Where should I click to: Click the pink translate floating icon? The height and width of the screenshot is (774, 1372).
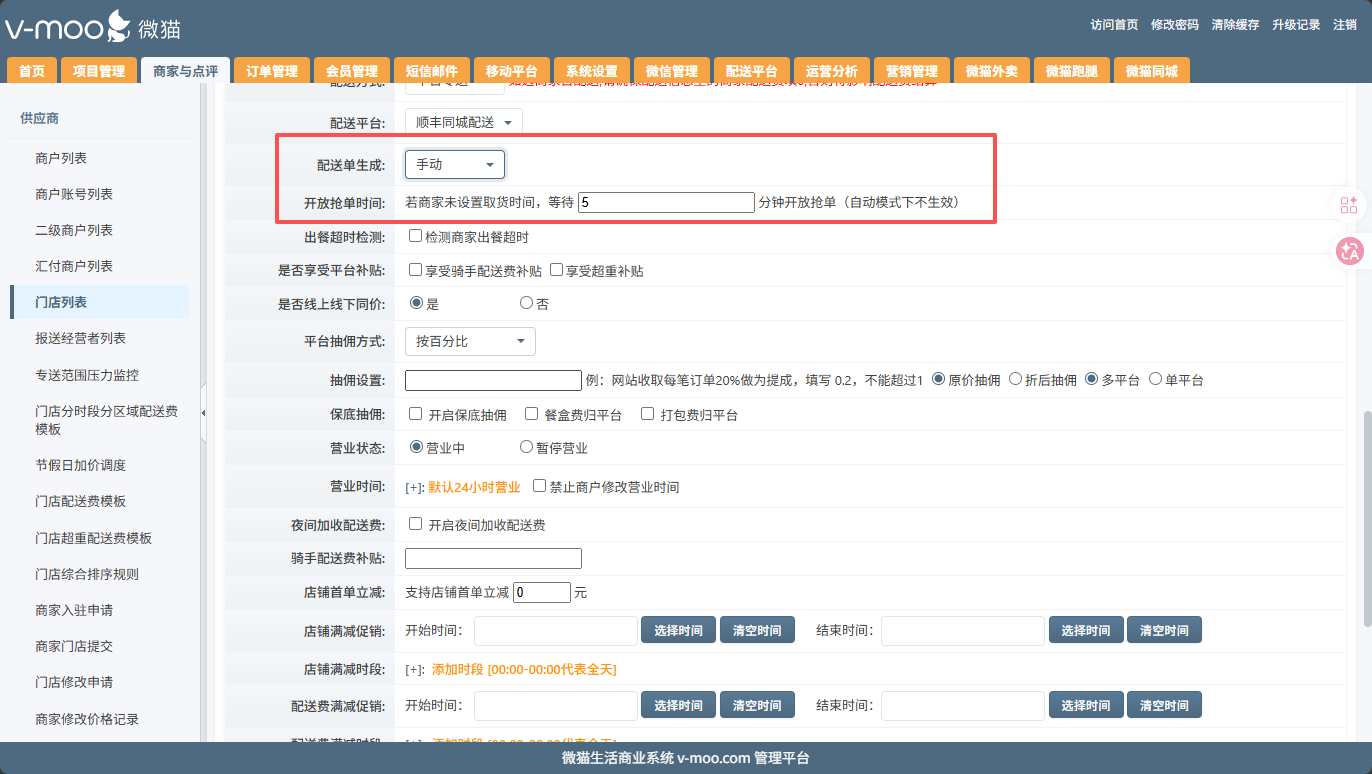(x=1349, y=251)
